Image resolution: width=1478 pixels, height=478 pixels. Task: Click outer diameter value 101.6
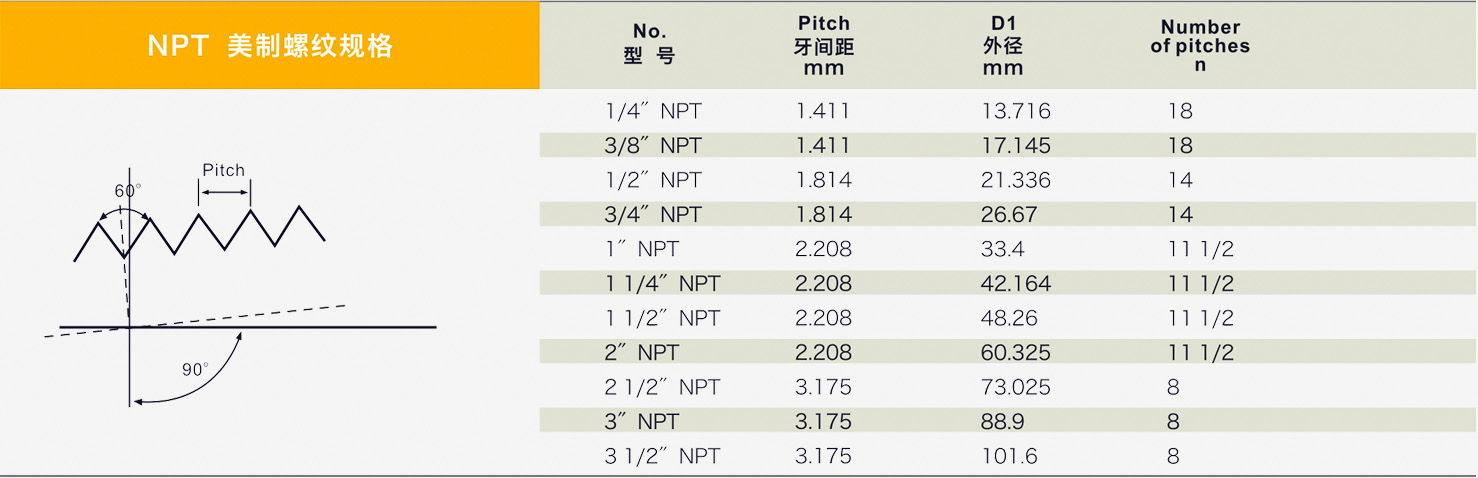point(1009,457)
